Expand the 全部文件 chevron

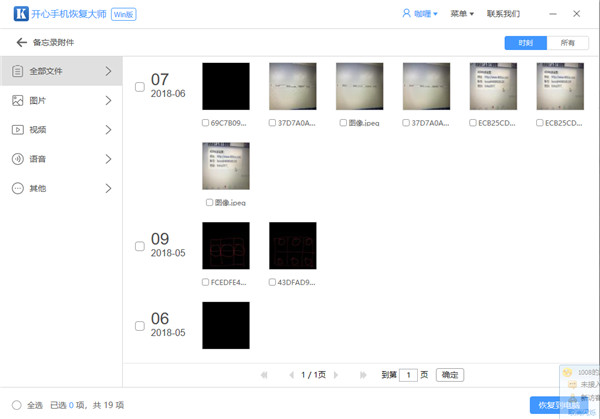tap(108, 71)
